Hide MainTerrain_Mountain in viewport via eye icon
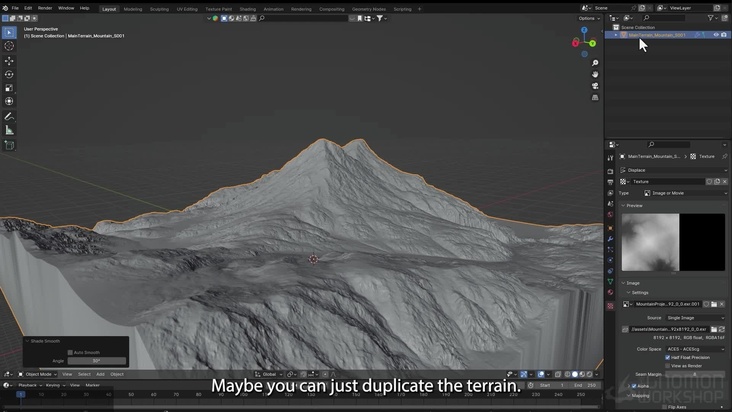The width and height of the screenshot is (732, 412). pos(715,35)
